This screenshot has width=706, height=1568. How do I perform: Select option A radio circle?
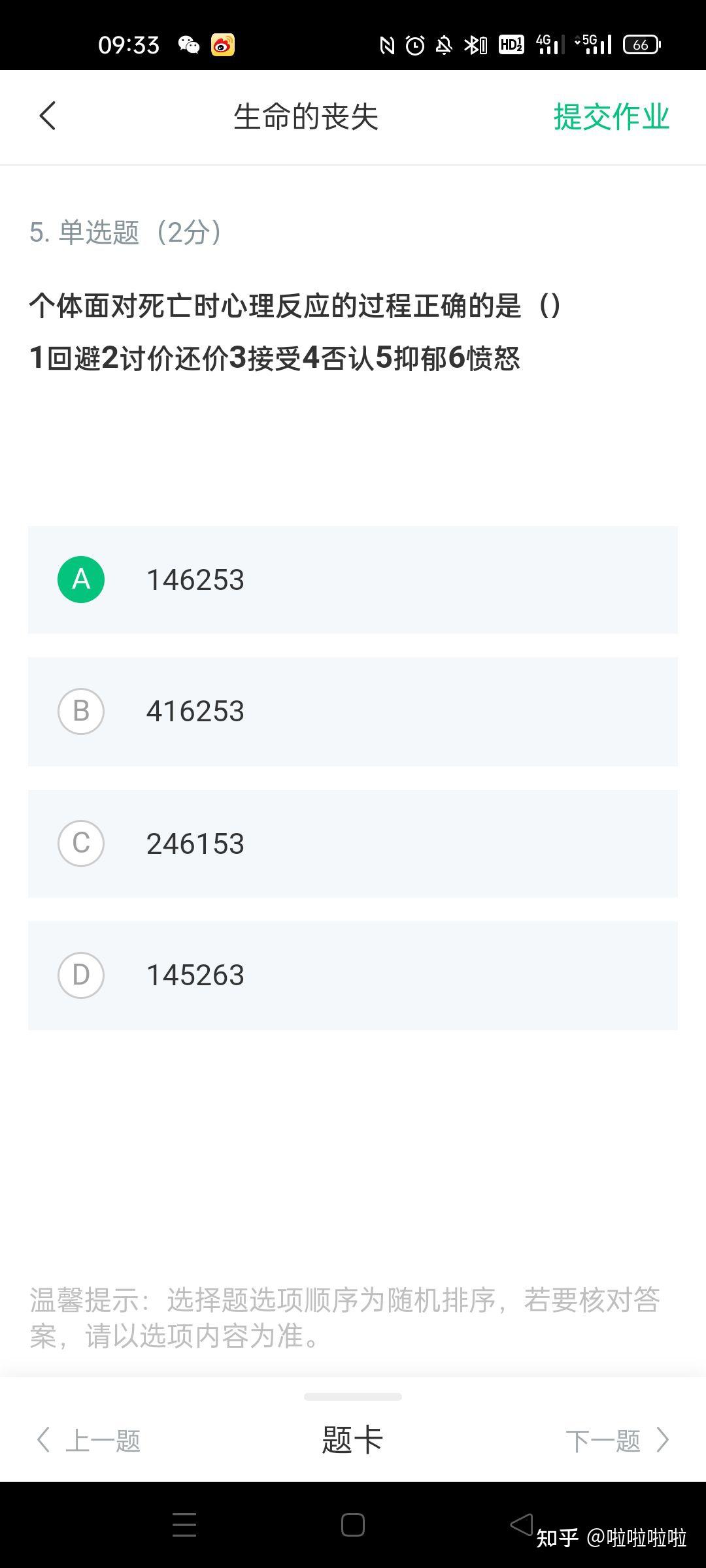tap(81, 580)
